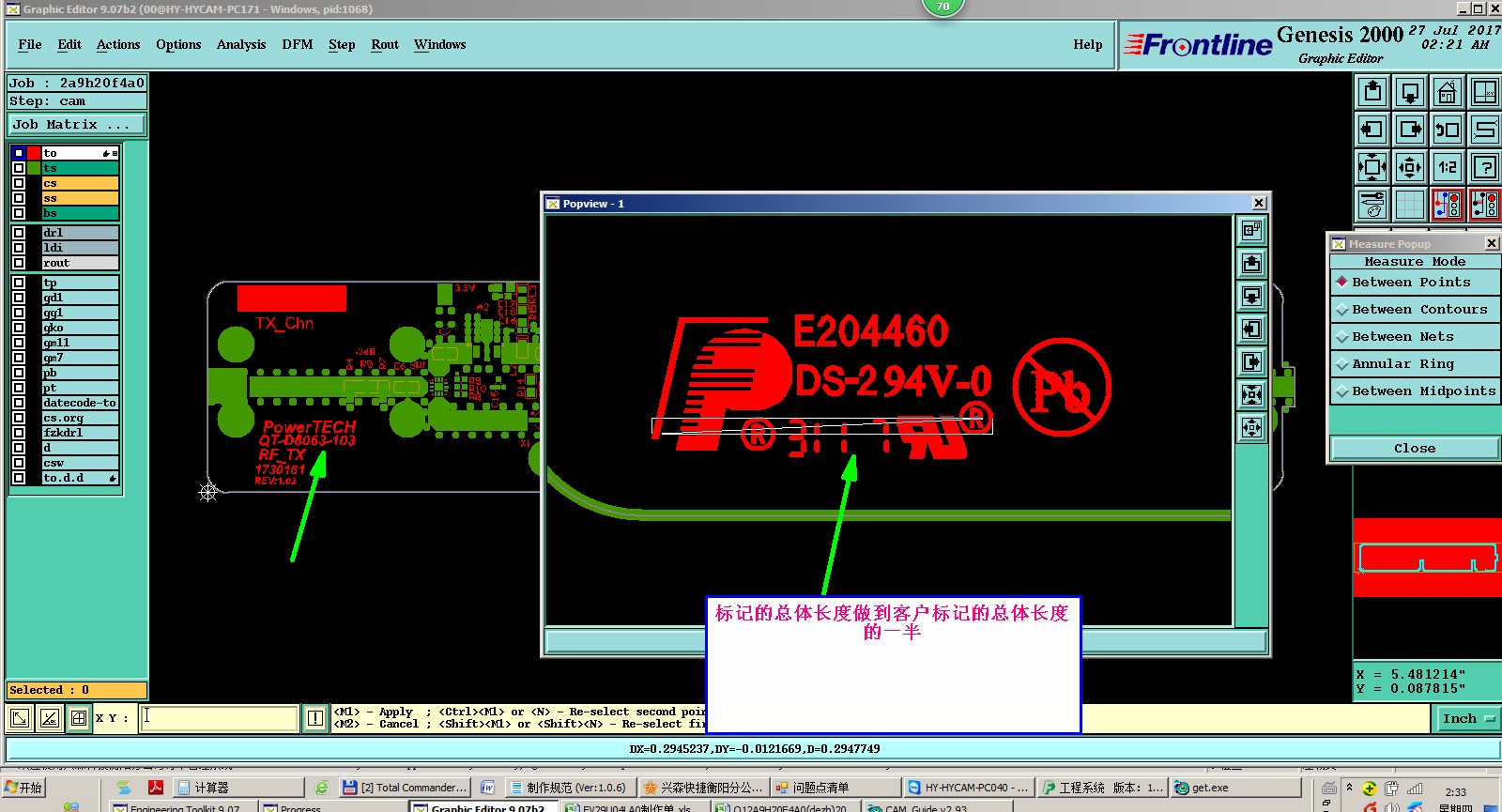Click the green color swatch of layer ts
The image size is (1502, 812).
point(34,168)
